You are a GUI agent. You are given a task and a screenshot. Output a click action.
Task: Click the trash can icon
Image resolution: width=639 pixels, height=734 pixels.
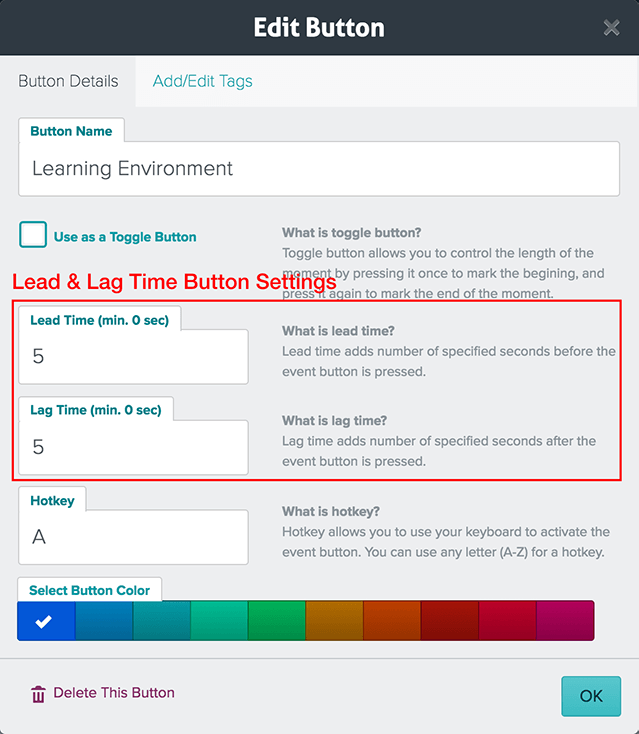(38, 694)
